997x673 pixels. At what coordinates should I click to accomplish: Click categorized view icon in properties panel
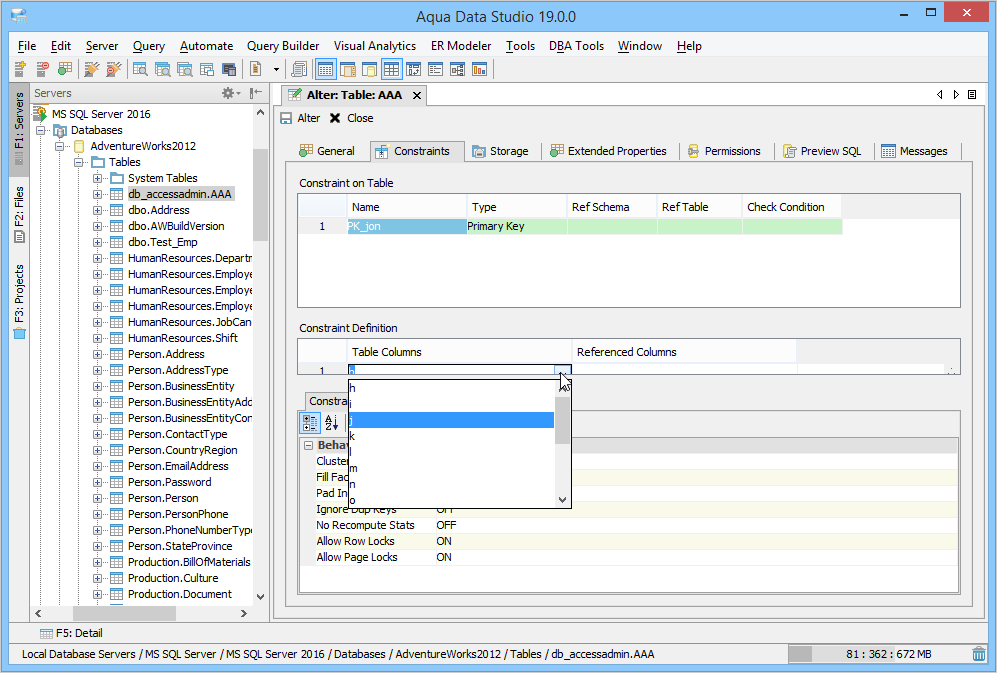[310, 423]
